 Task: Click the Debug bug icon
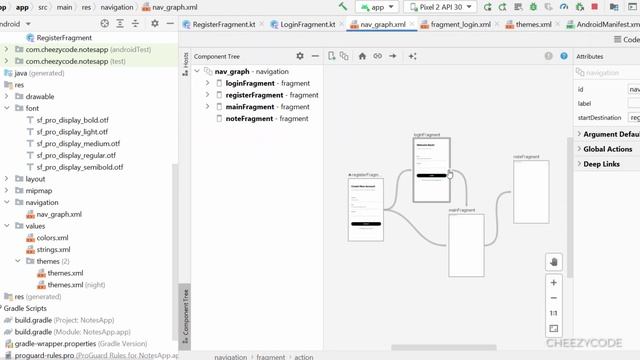(x=533, y=7)
